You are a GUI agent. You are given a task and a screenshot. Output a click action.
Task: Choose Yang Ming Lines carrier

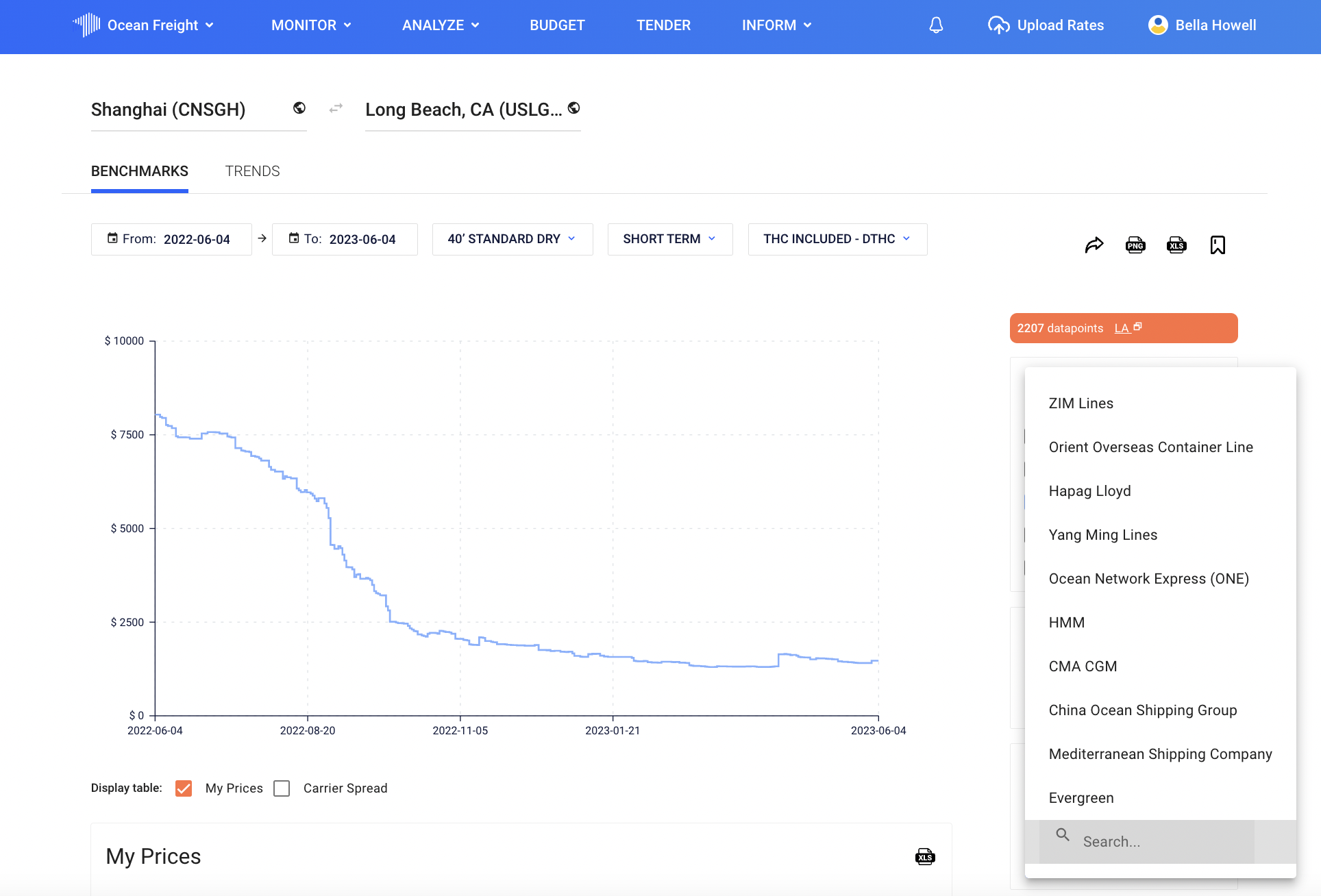click(x=1161, y=535)
